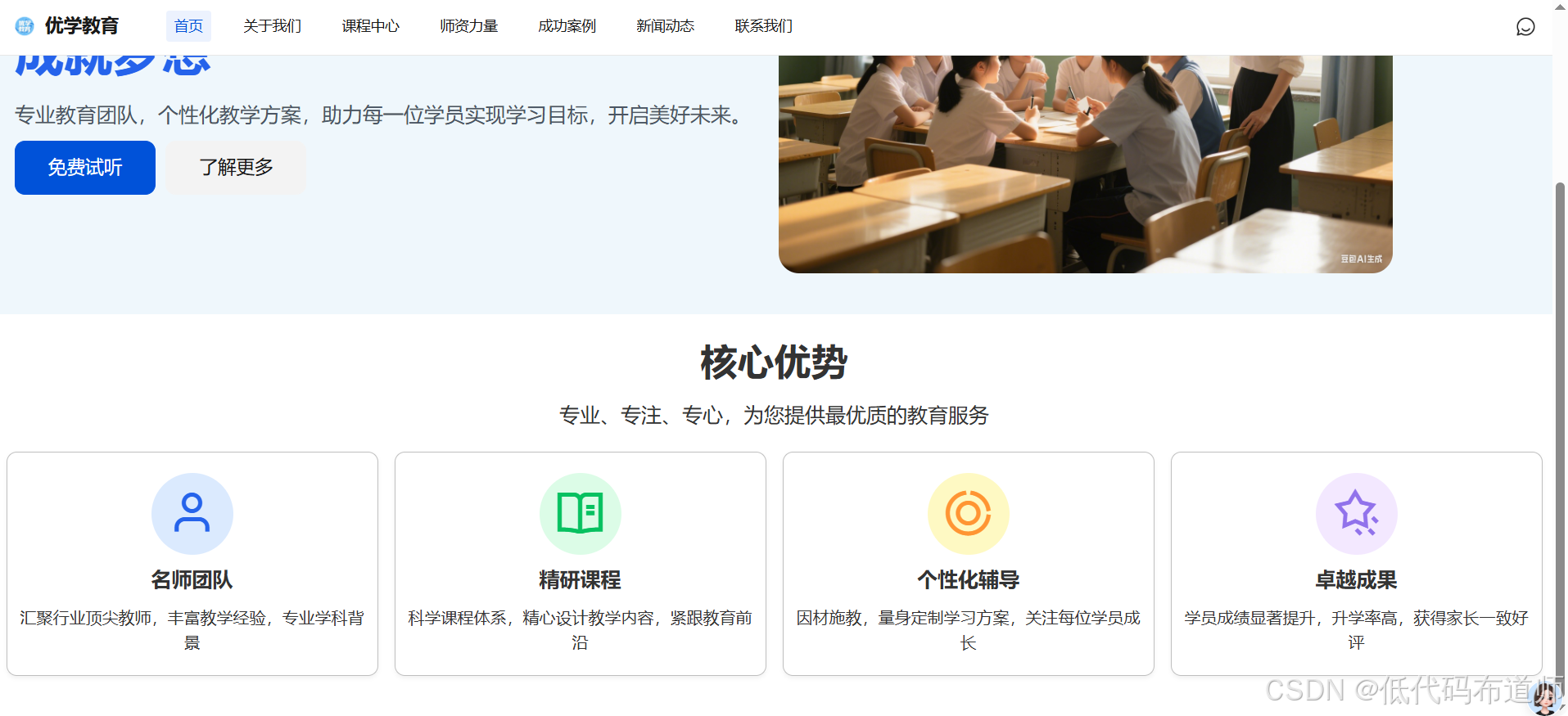
Task: Open 新闻动态 navigation item
Action: (x=666, y=26)
